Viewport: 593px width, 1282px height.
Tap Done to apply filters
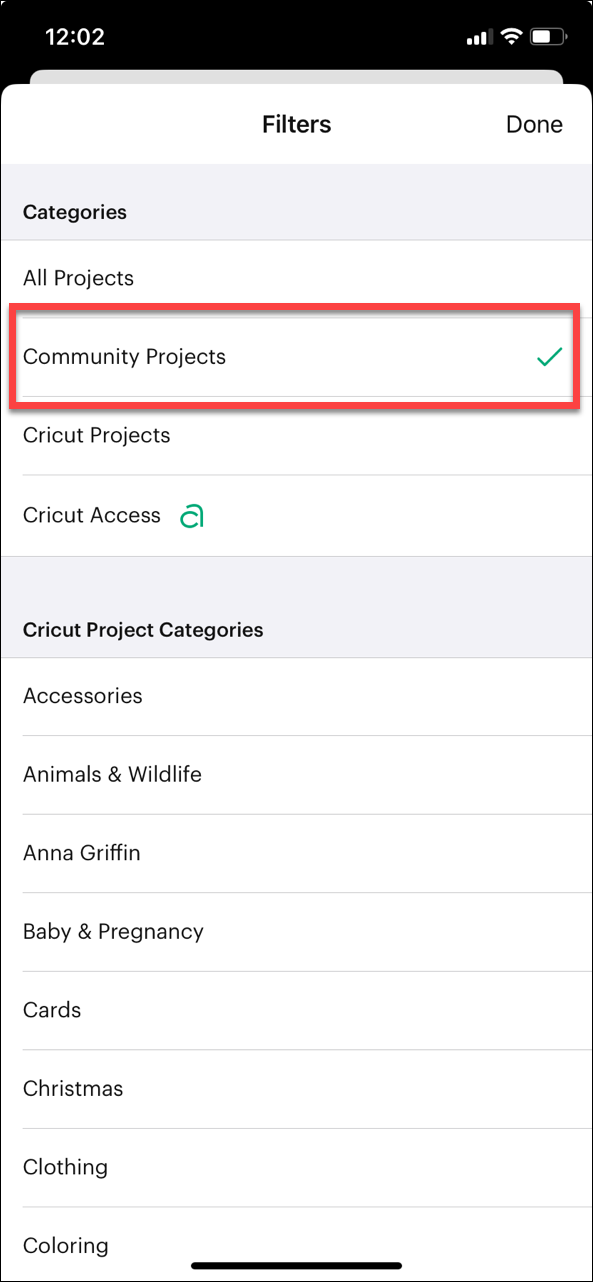(534, 124)
